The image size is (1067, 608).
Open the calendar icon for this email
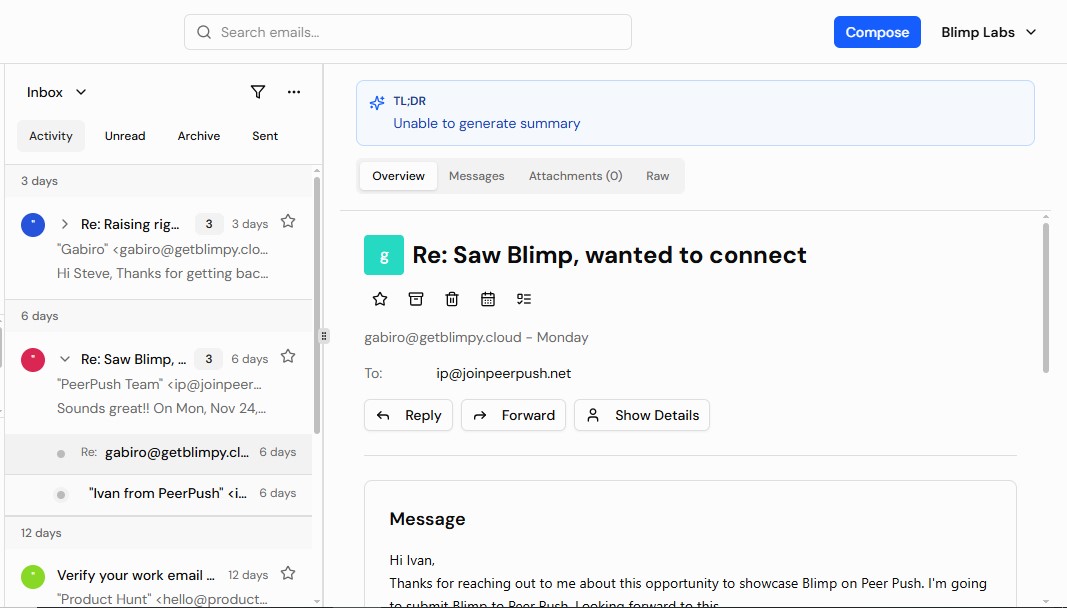click(x=488, y=298)
